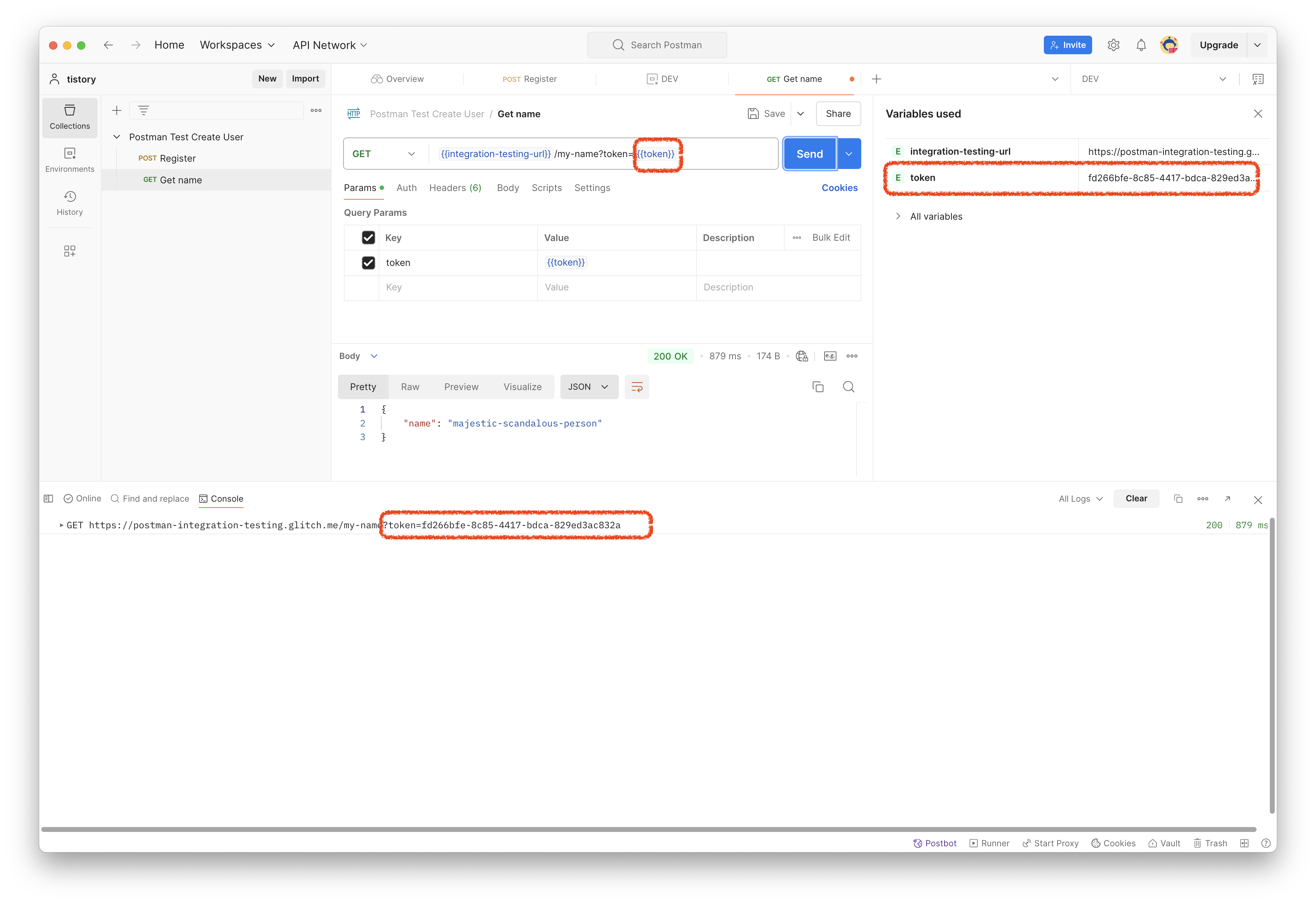Toggle line wrap icon in response
1316x904 pixels.
click(x=636, y=387)
